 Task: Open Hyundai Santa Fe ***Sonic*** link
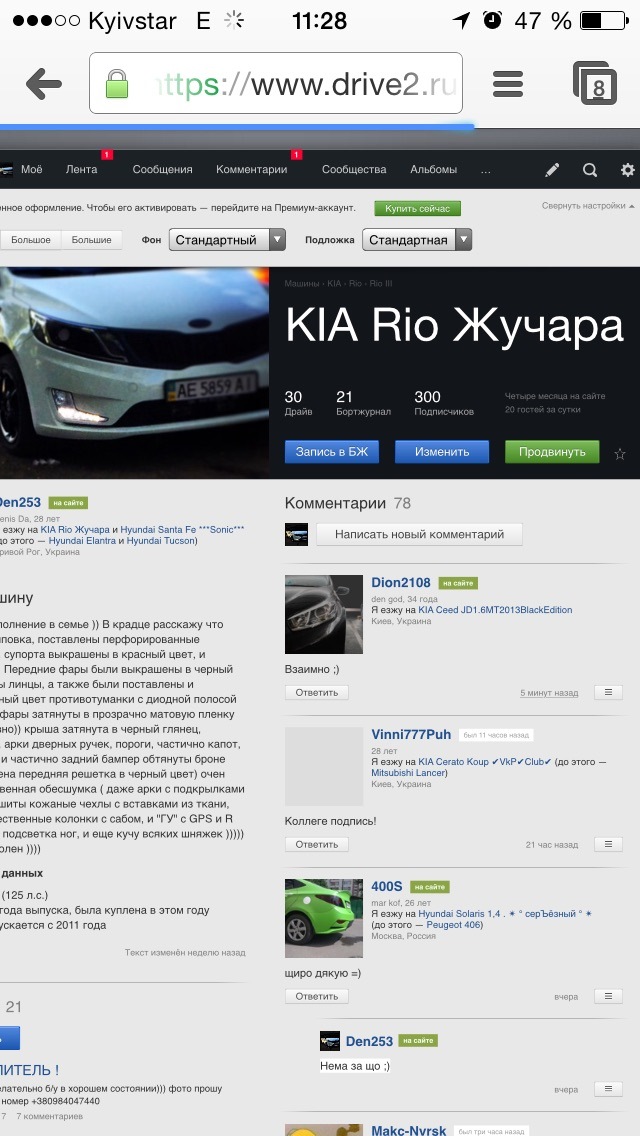[x=182, y=530]
